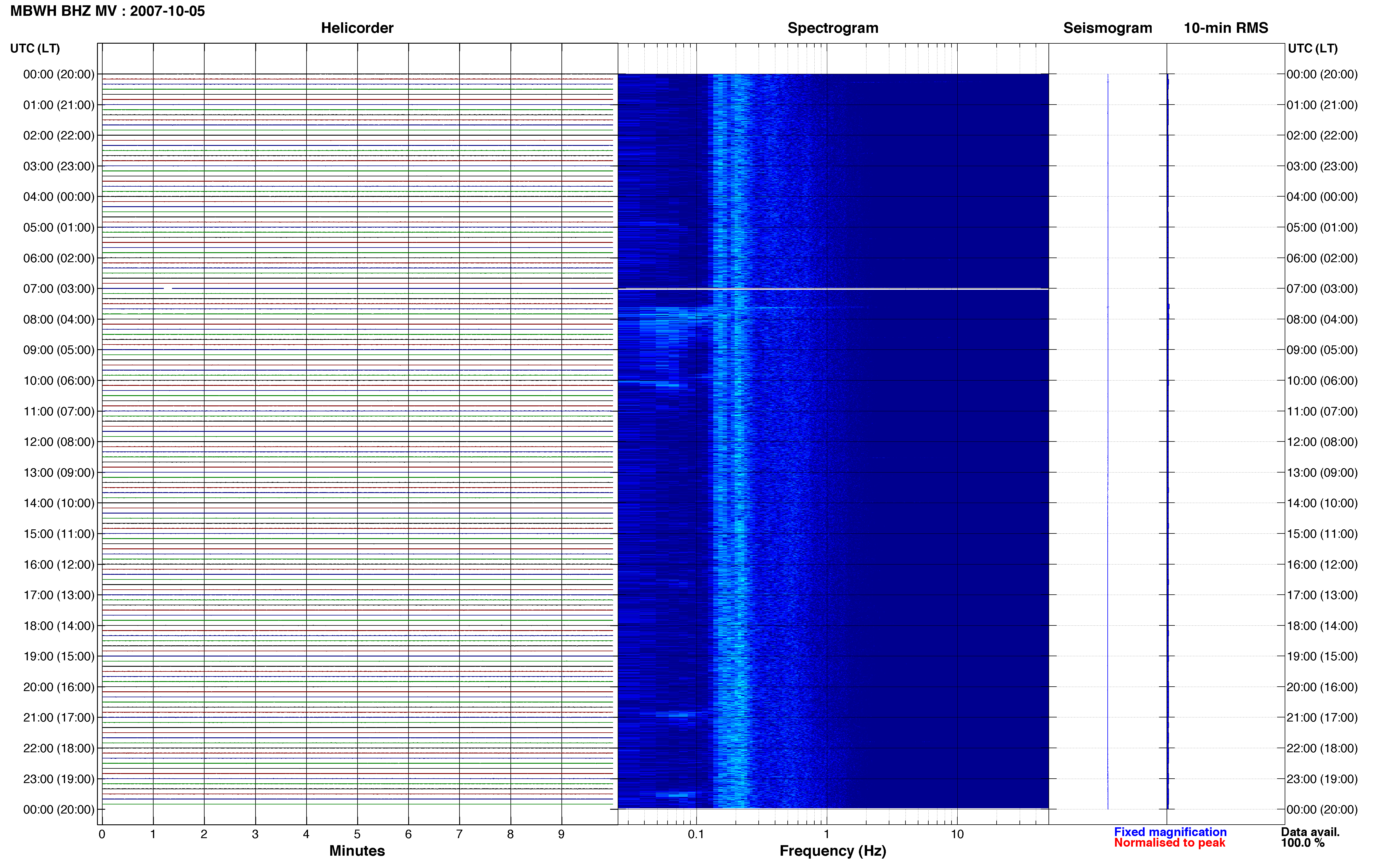
Task: Click the '1' frequency tick label
Action: [827, 835]
